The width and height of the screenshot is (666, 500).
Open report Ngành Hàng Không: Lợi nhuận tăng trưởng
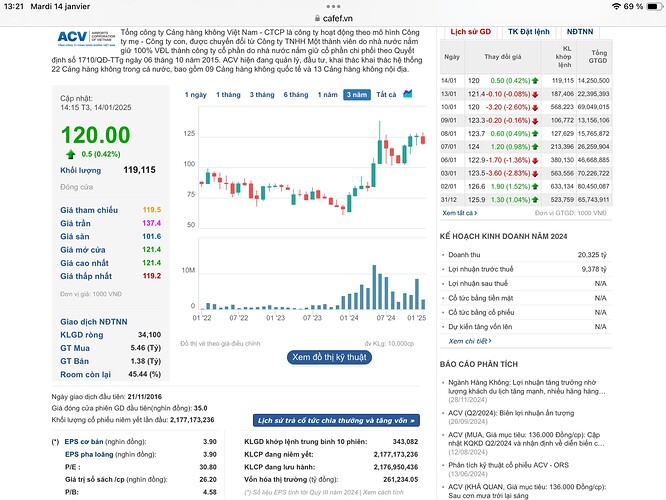coord(527,387)
